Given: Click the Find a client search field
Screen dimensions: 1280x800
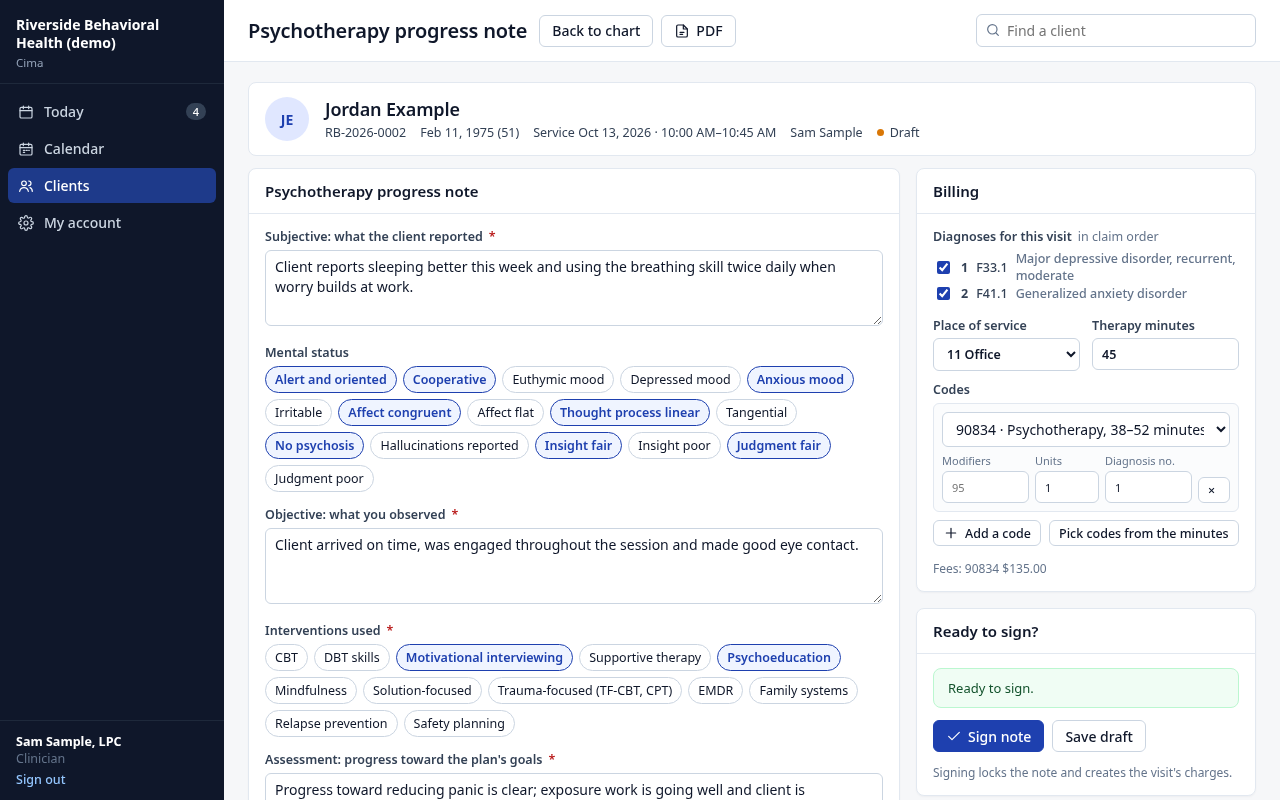Looking at the screenshot, I should click(x=1116, y=30).
